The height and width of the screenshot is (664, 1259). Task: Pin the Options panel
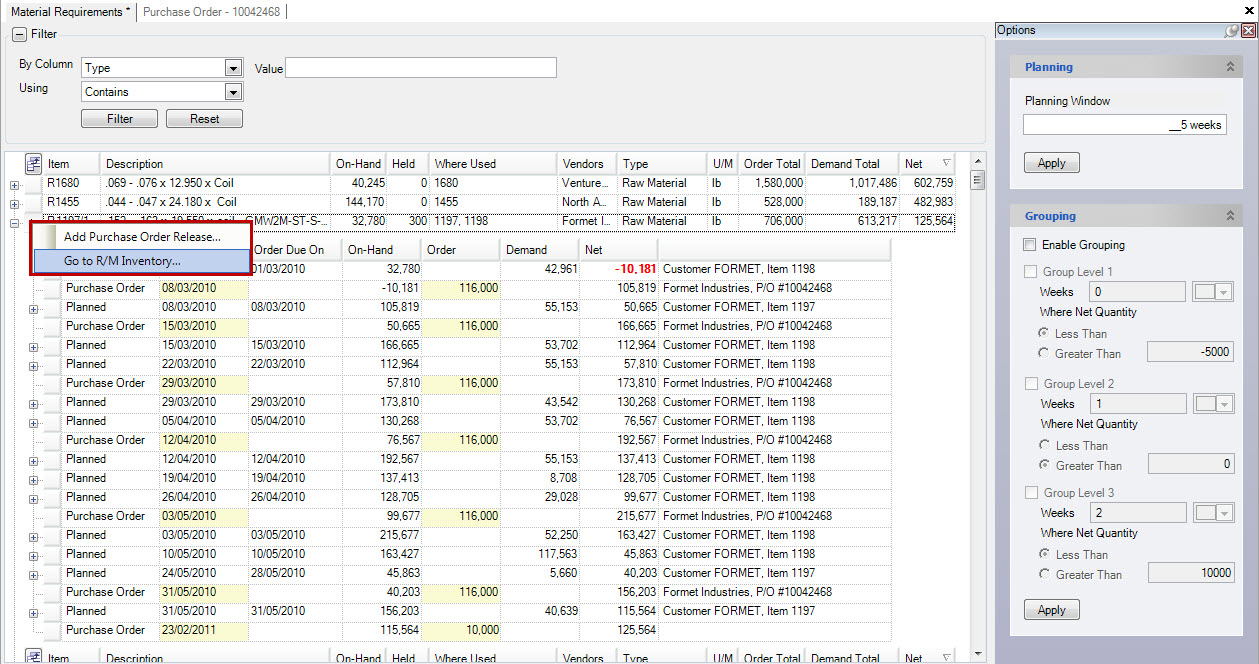click(x=1232, y=31)
